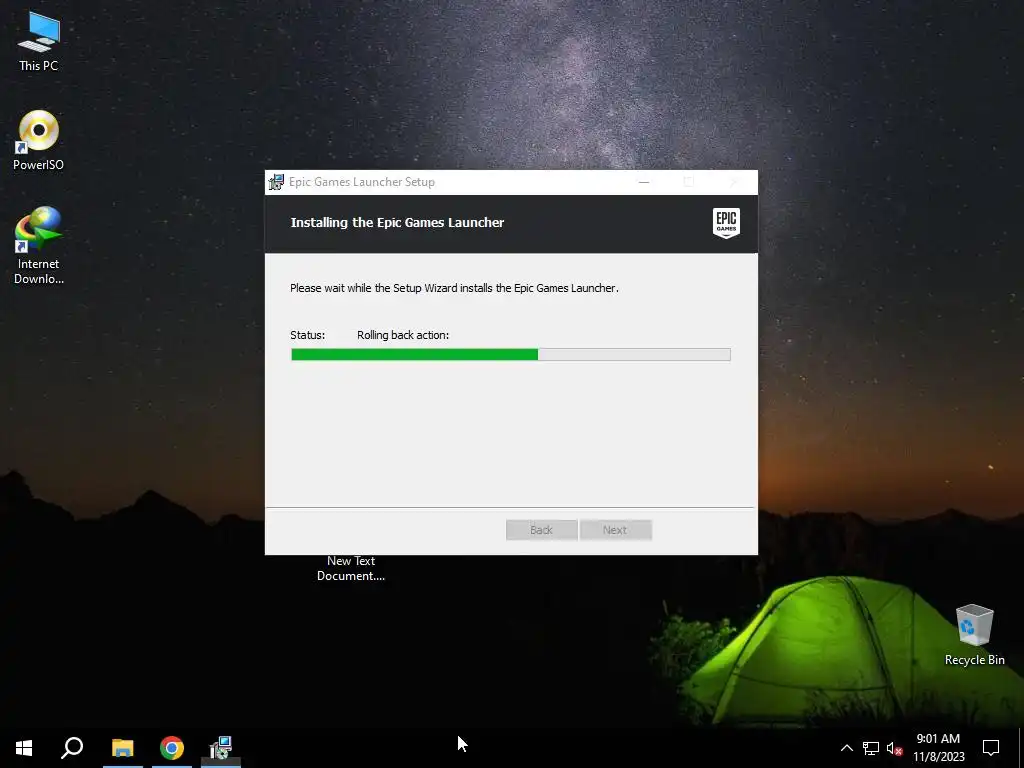Click the green installation progress bar

(x=511, y=355)
